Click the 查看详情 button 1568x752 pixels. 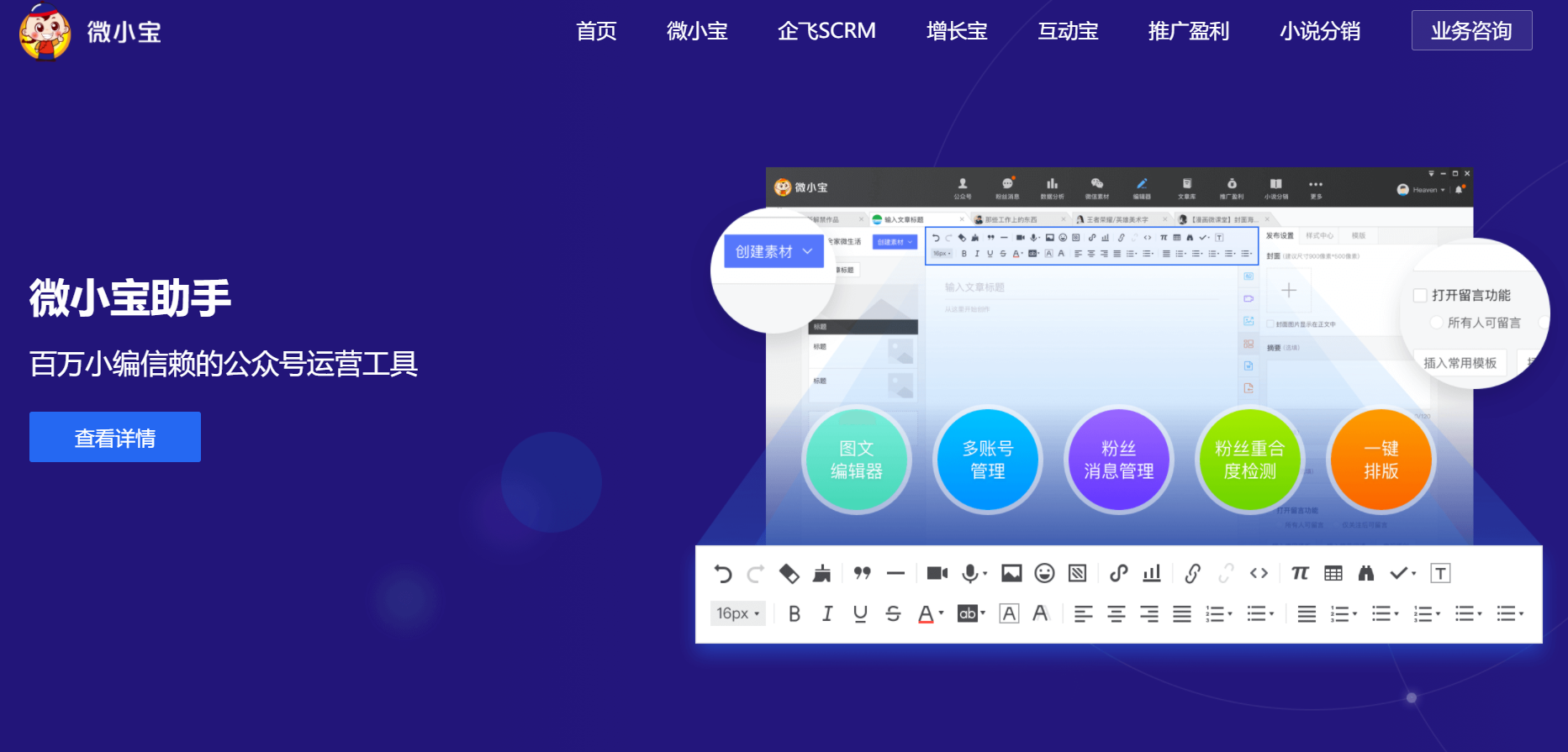(x=115, y=437)
